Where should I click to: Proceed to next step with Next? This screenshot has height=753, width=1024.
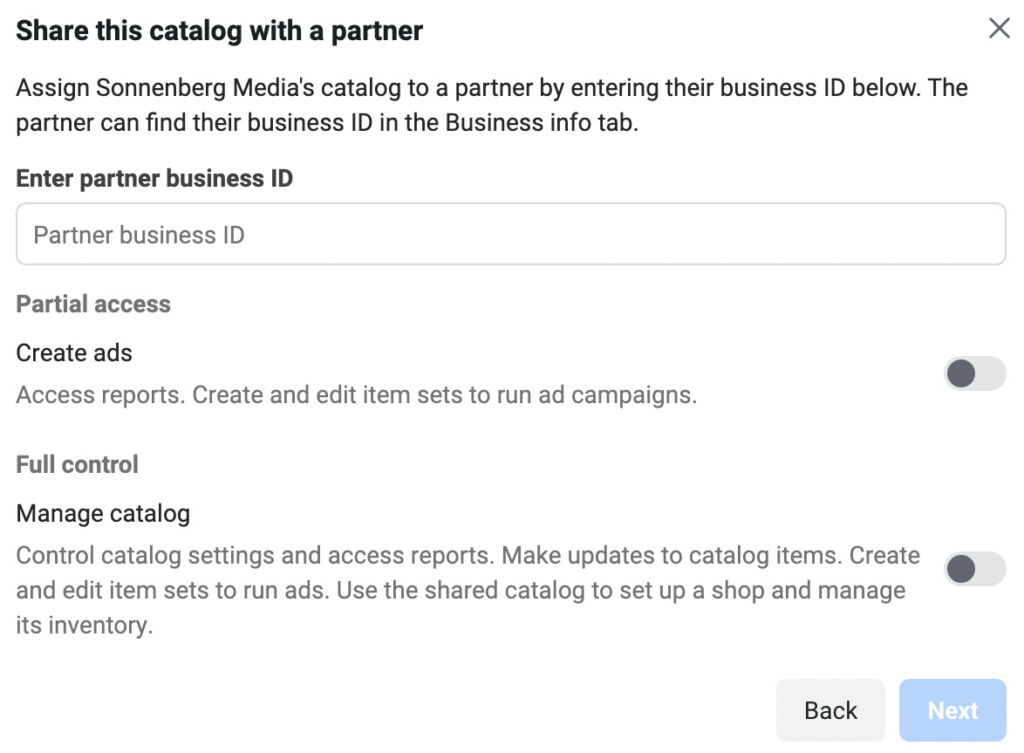tap(952, 710)
